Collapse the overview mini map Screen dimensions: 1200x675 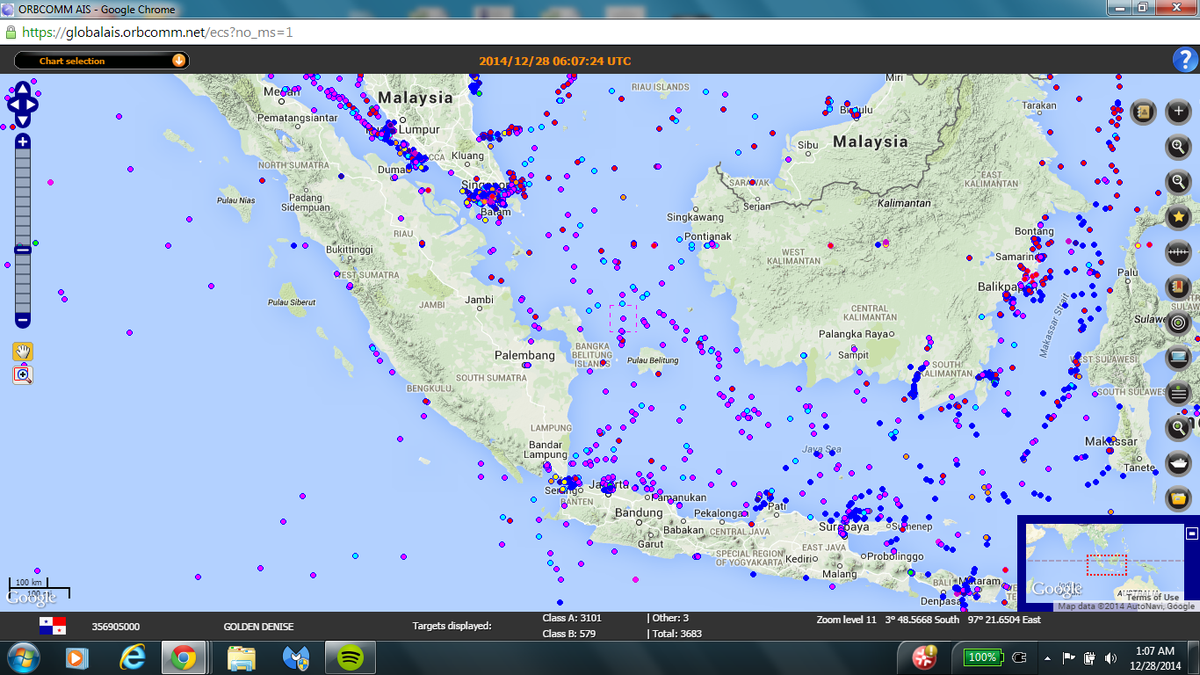1191,534
